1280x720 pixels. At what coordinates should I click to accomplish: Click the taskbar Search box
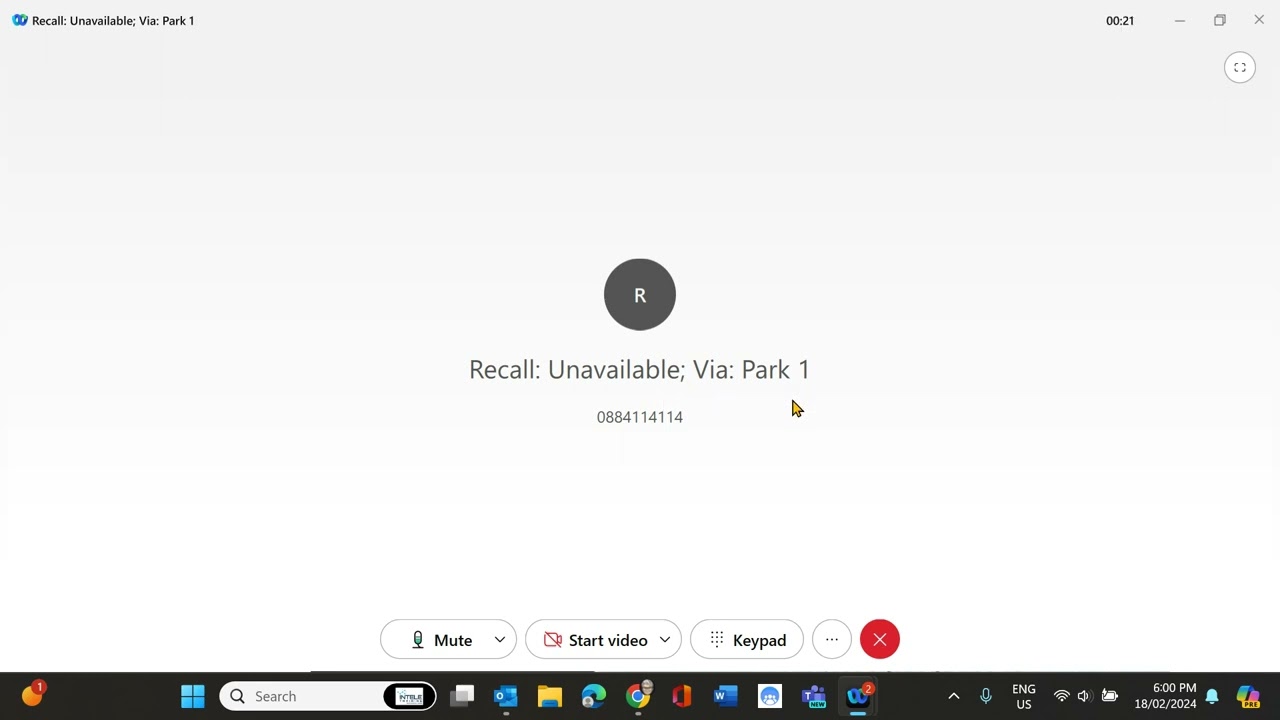pyautogui.click(x=328, y=696)
